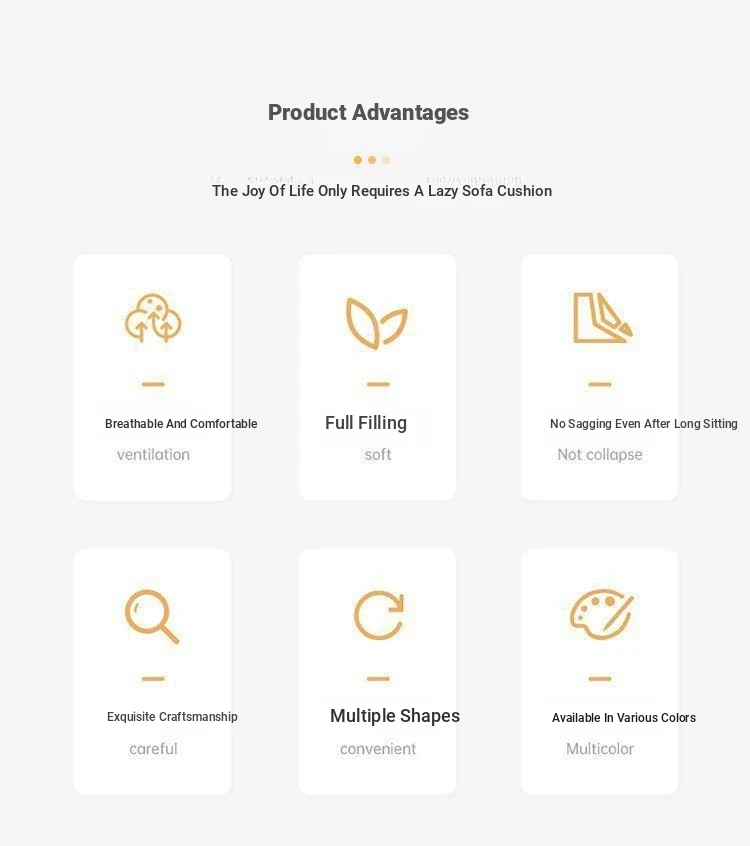Click the Product Advantages heading

pos(368,112)
